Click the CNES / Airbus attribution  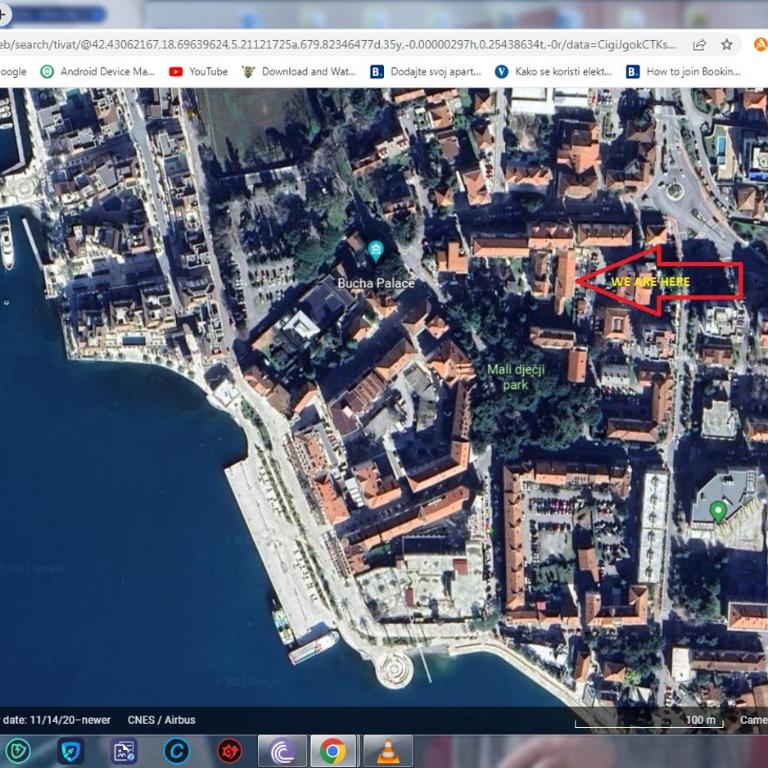point(162,720)
